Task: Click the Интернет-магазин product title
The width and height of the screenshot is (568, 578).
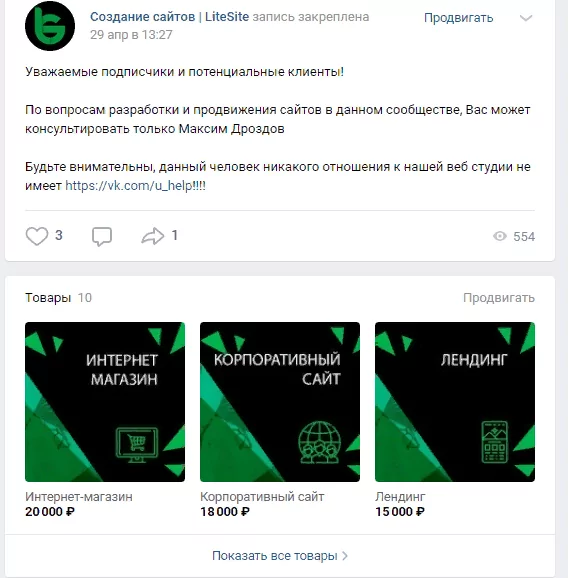Action: (79, 497)
